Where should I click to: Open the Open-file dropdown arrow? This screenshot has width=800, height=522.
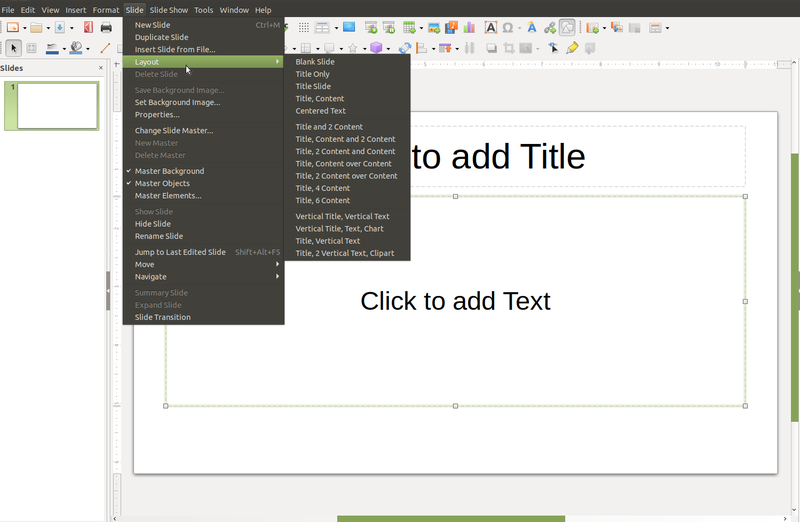[x=48, y=28]
